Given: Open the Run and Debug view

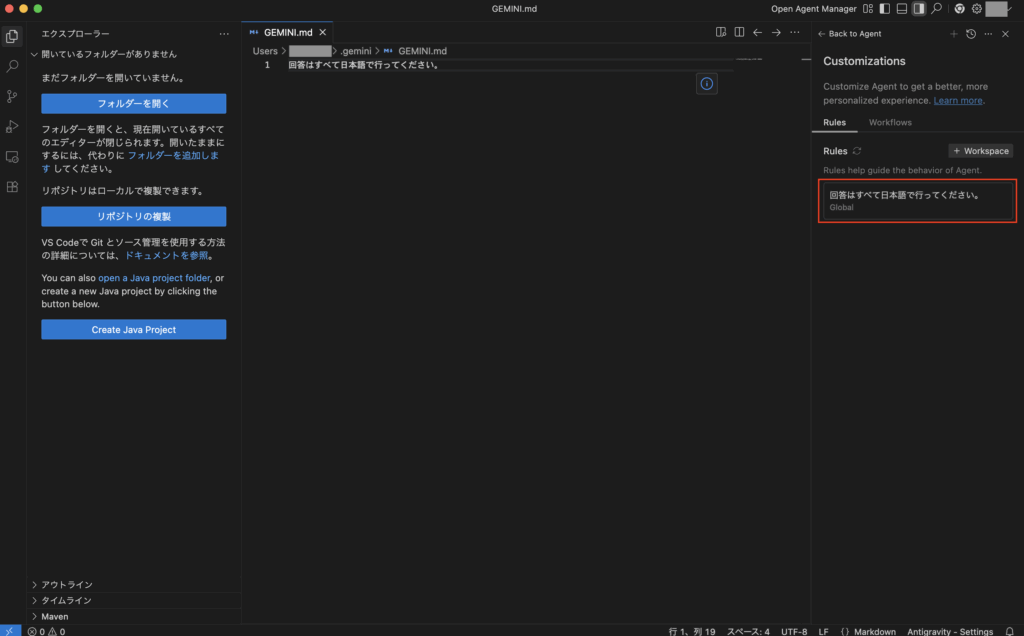Looking at the screenshot, I should point(12,126).
